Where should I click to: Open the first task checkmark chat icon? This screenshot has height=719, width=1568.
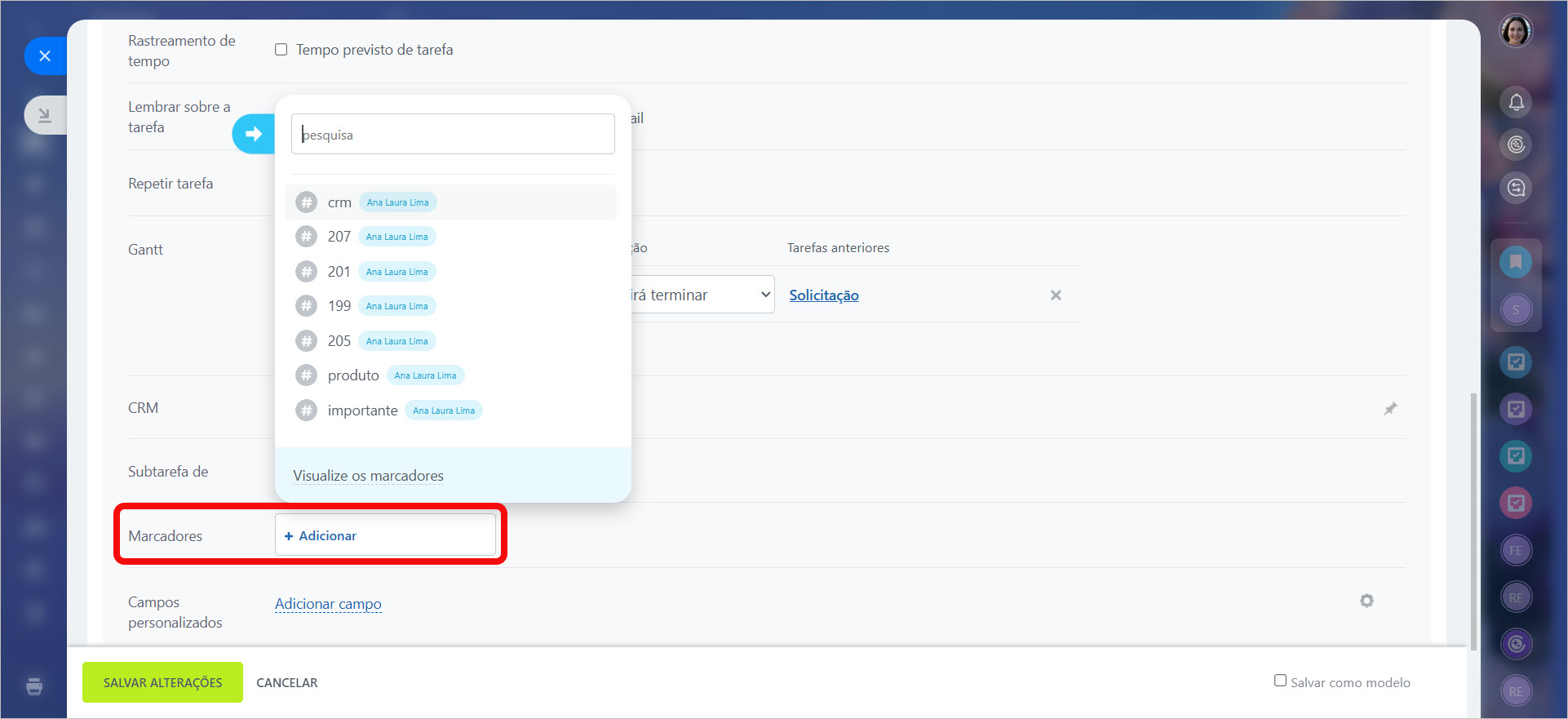[1516, 362]
